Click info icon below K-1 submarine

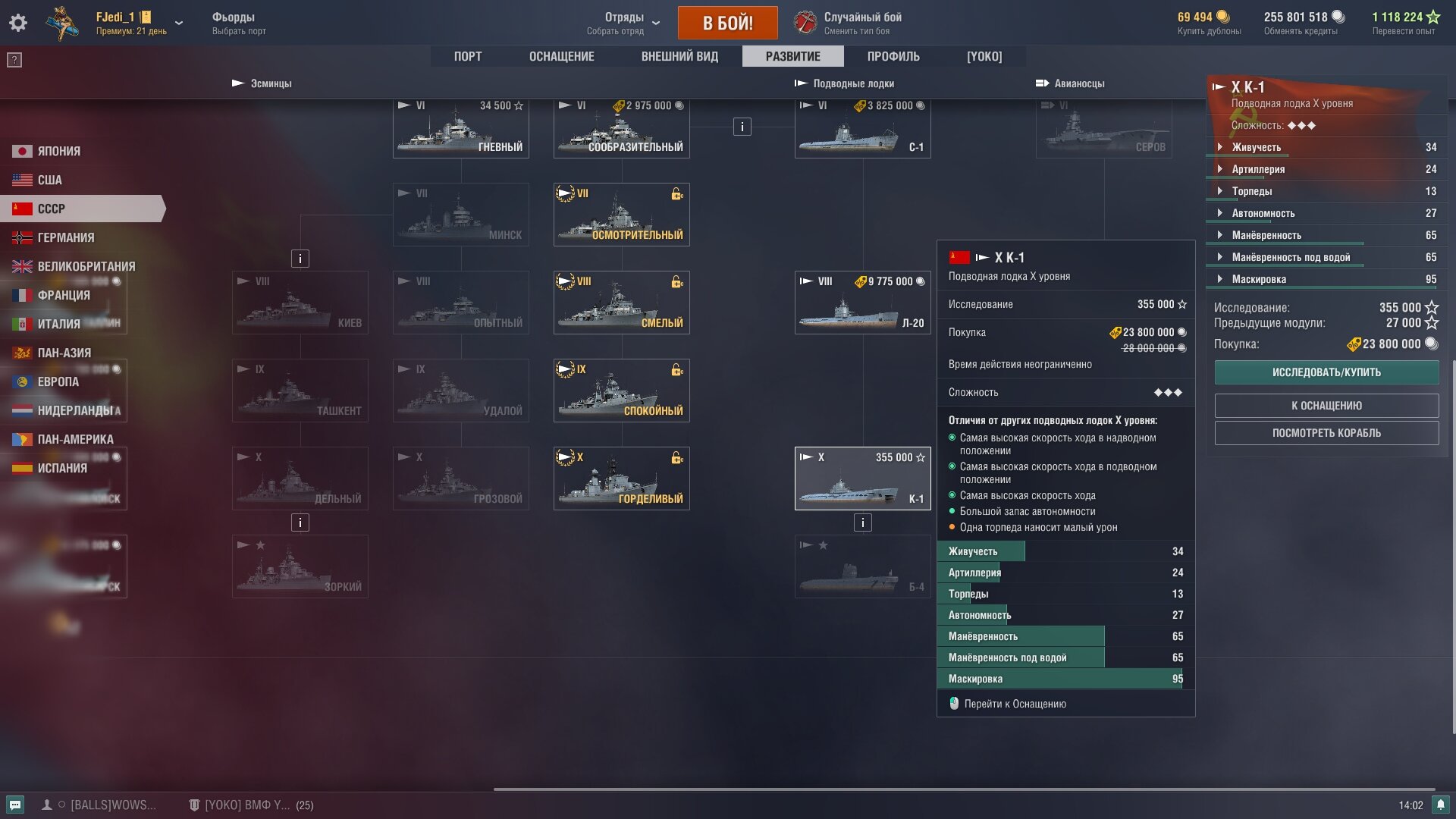point(862,522)
